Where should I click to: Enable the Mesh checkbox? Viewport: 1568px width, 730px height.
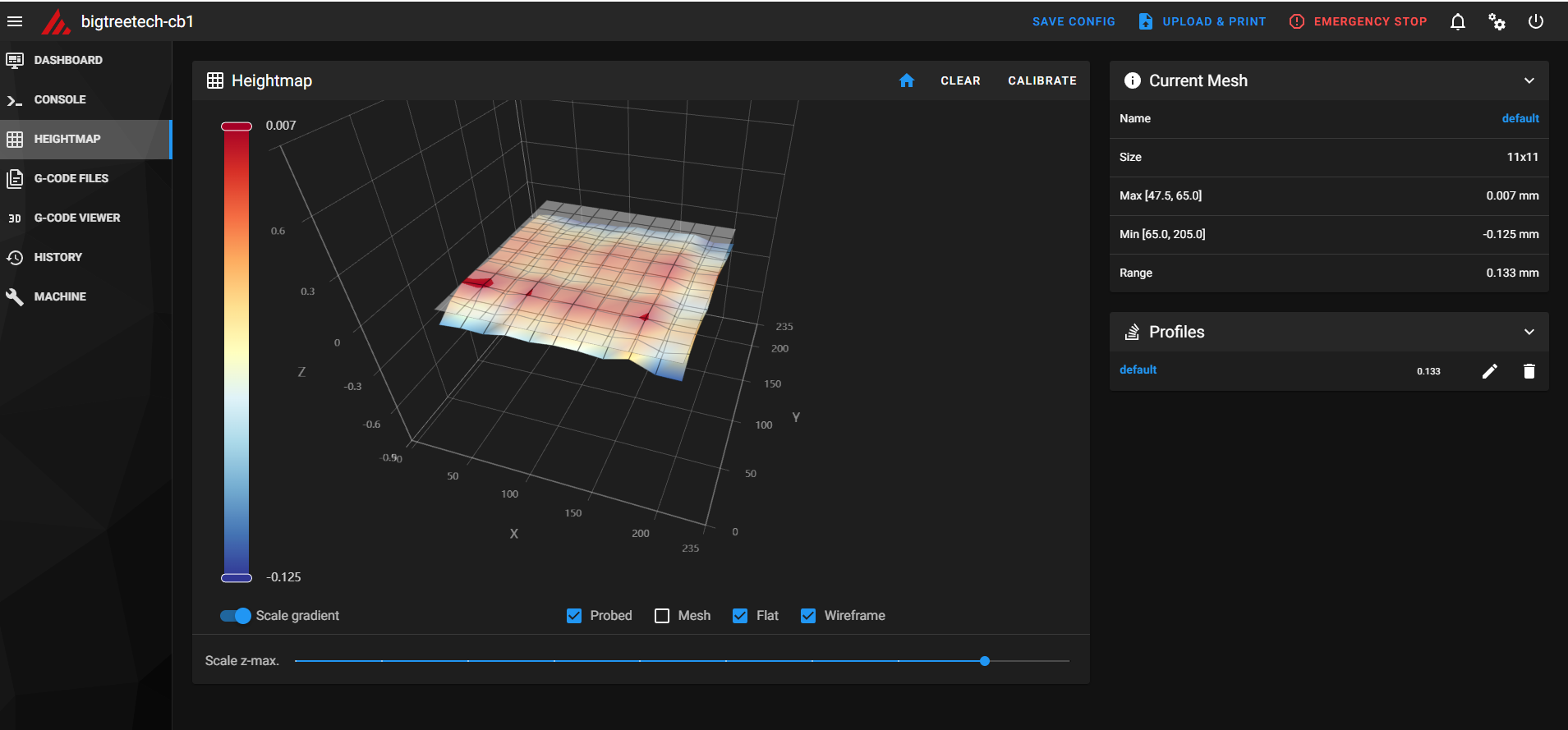tap(662, 616)
